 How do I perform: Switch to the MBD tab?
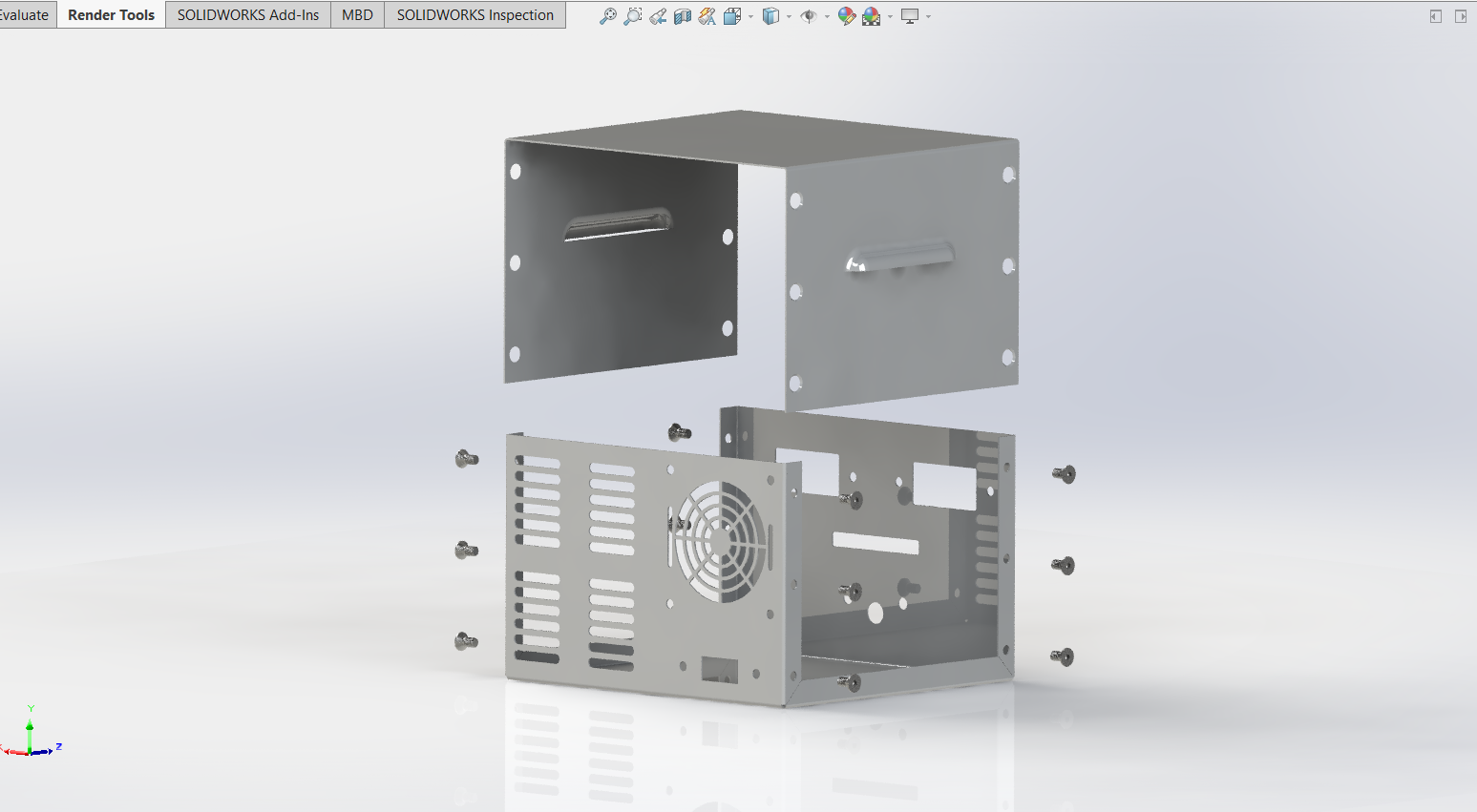357,15
